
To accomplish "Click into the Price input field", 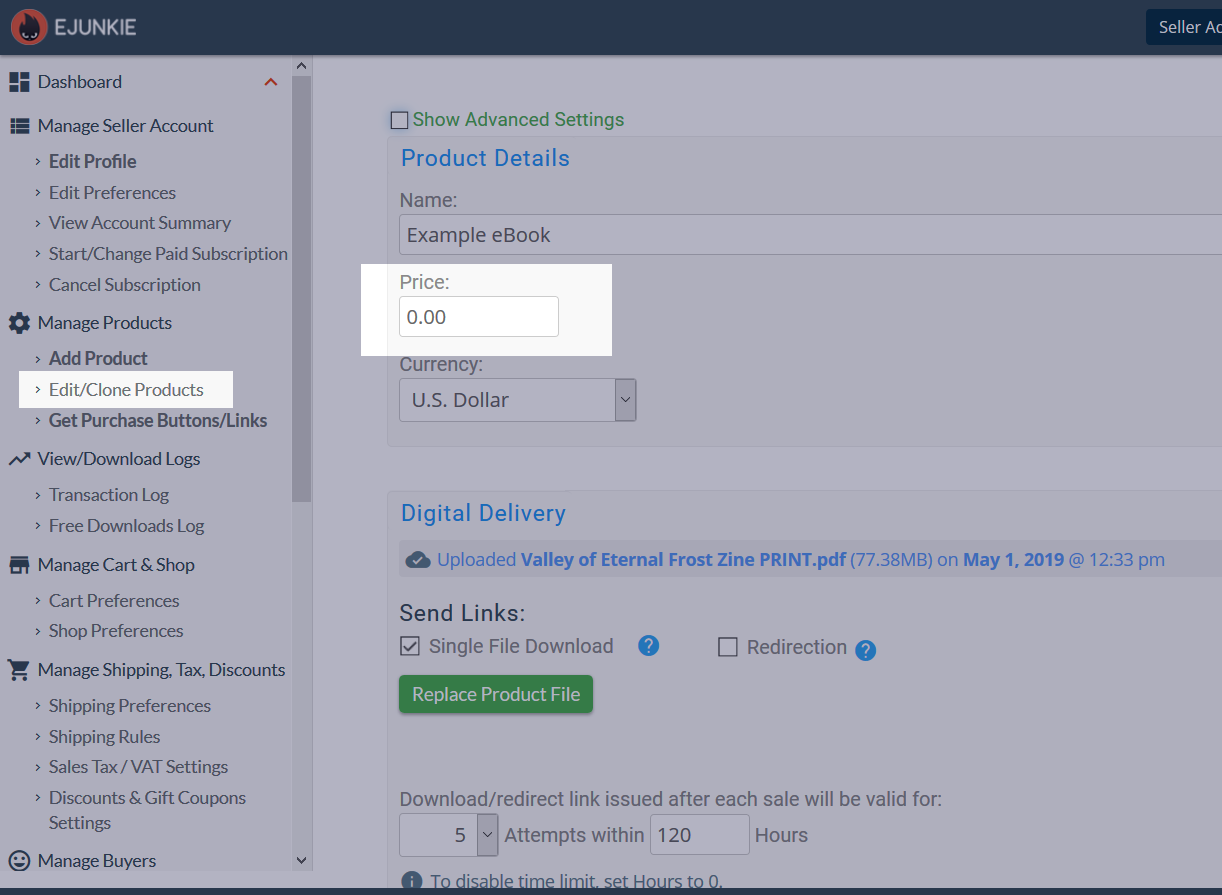I will click(x=478, y=317).
